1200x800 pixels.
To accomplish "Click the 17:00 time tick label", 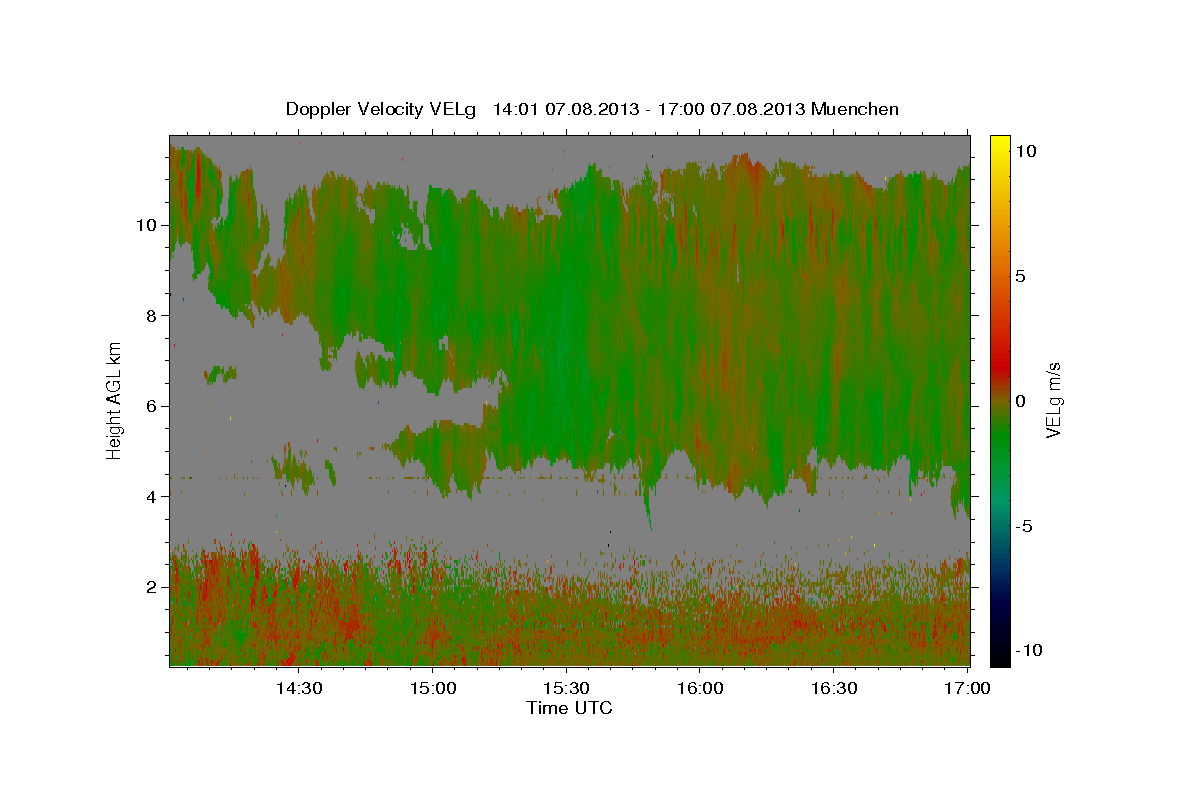I will point(968,688).
